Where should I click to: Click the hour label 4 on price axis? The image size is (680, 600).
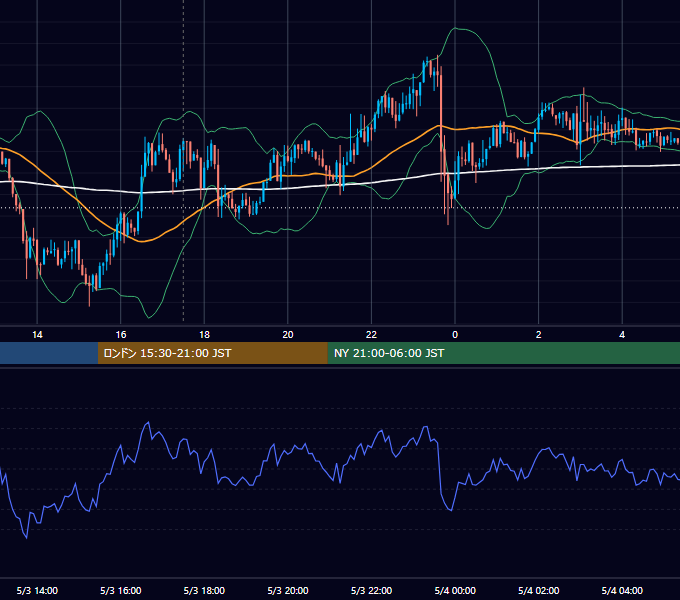pos(622,335)
